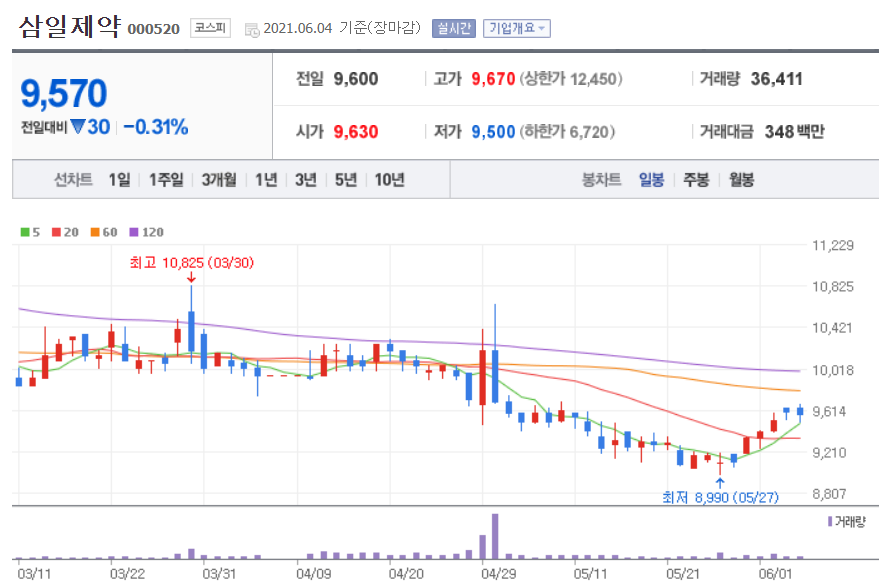Switch to 월봉 monthly candle chart
The width and height of the screenshot is (879, 588).
click(x=741, y=180)
